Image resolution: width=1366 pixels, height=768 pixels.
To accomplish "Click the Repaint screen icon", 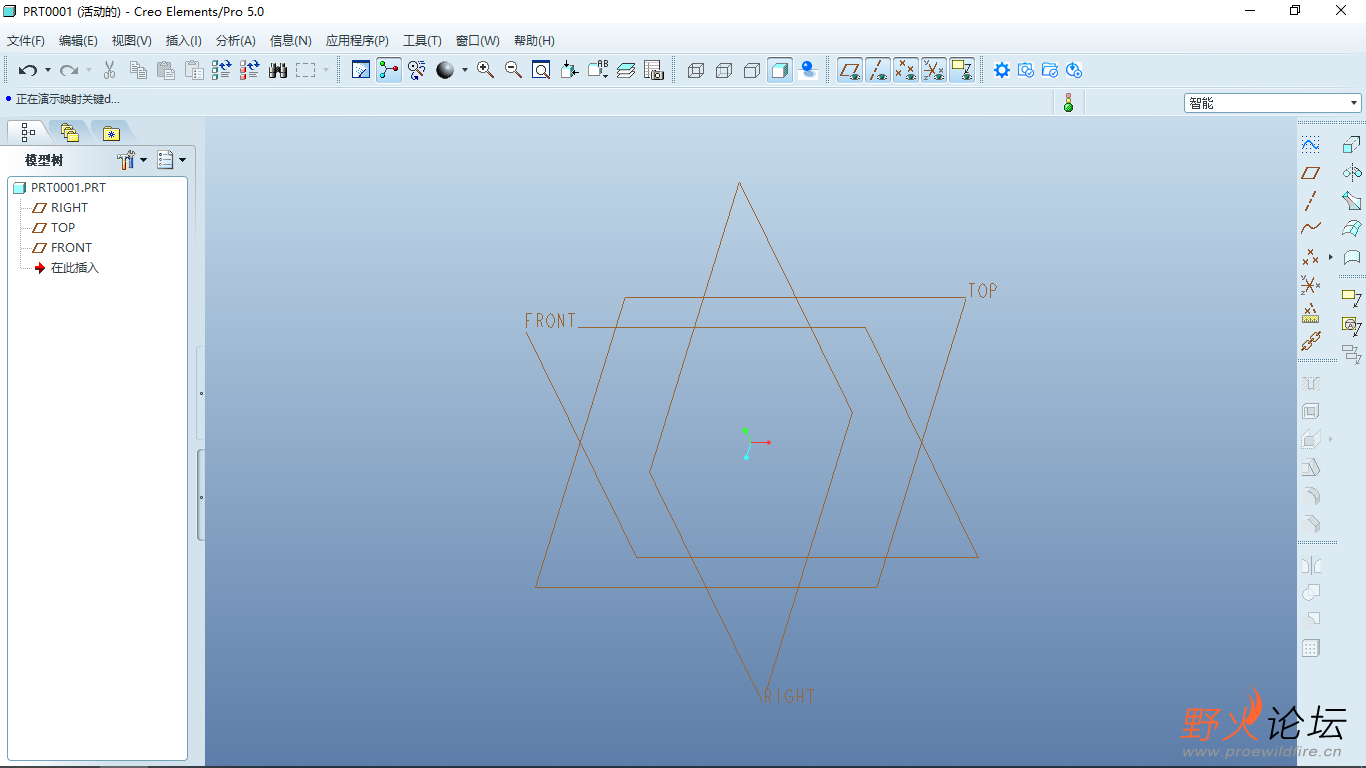I will [x=361, y=70].
